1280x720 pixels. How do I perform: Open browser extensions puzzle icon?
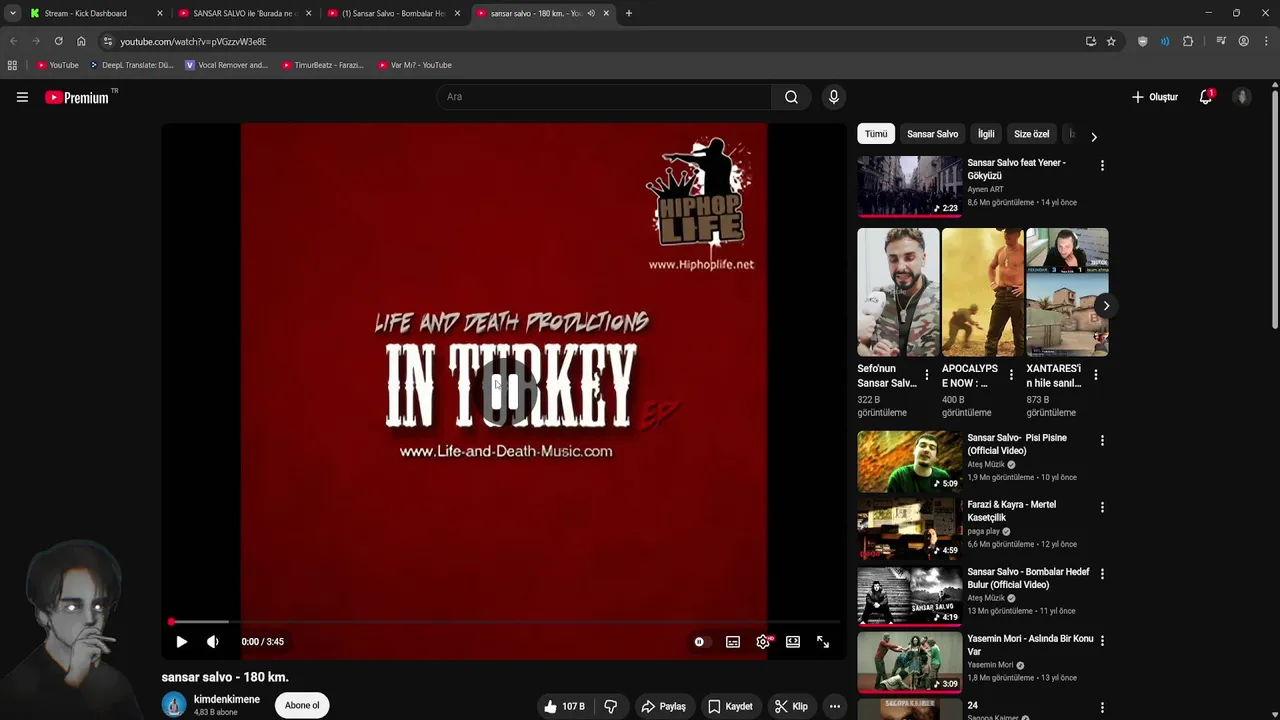click(x=1188, y=41)
